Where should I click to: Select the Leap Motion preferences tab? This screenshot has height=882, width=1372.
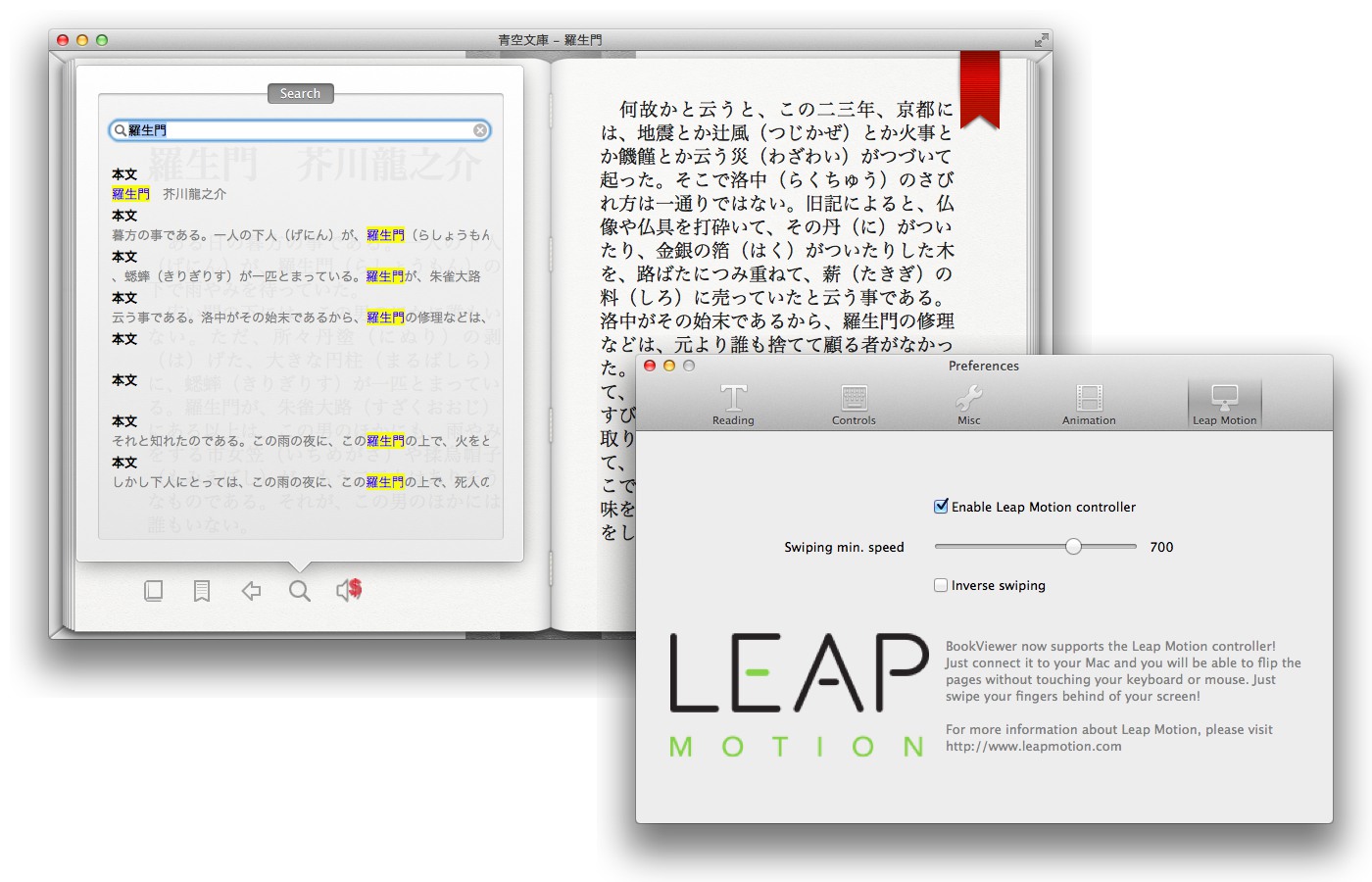[1224, 404]
